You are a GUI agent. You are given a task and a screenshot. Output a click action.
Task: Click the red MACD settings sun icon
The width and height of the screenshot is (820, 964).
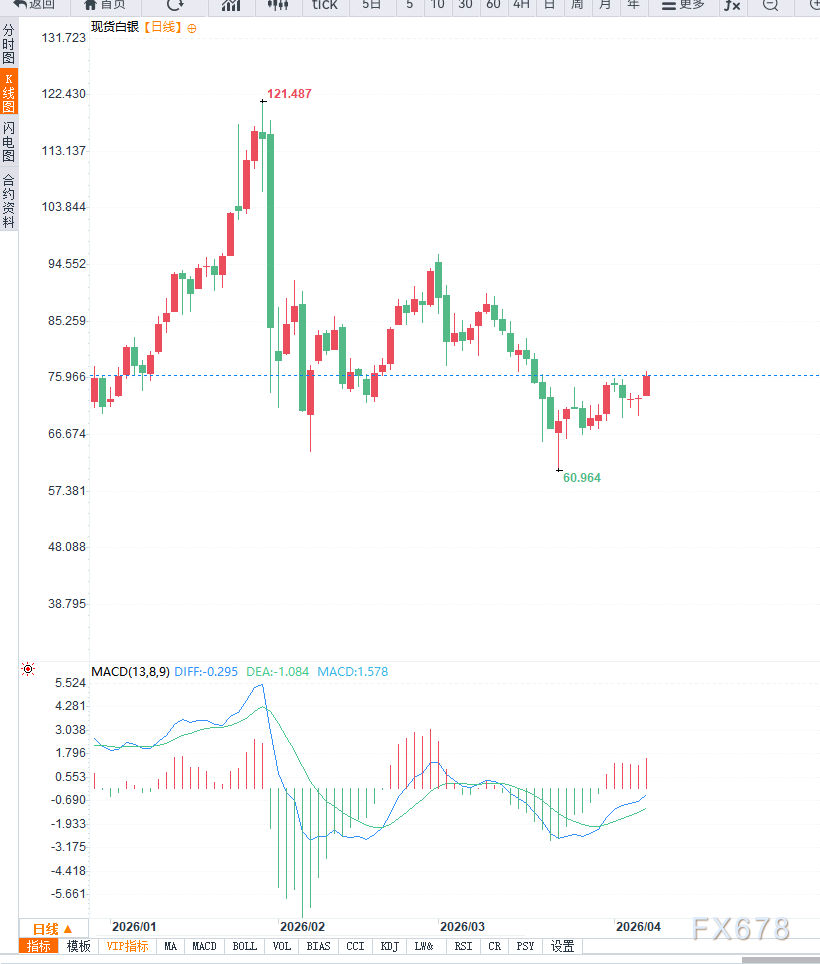28,669
